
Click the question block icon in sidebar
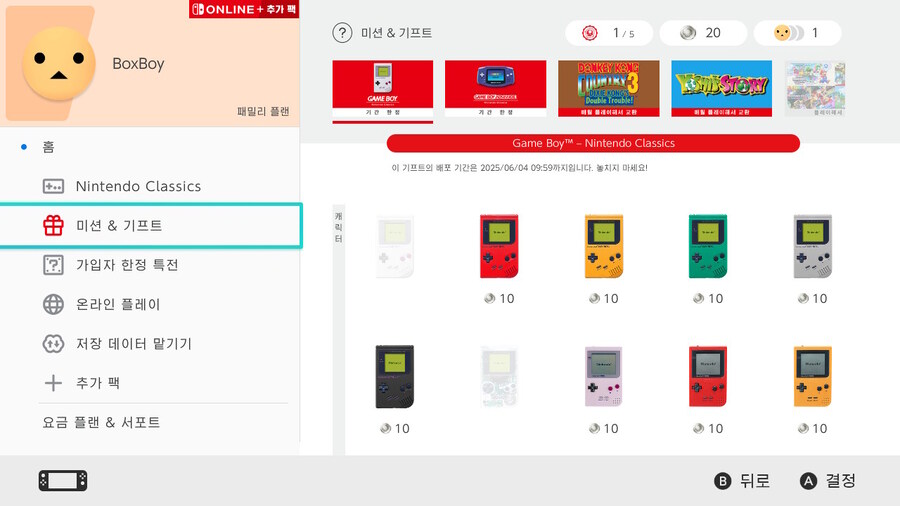(53, 265)
